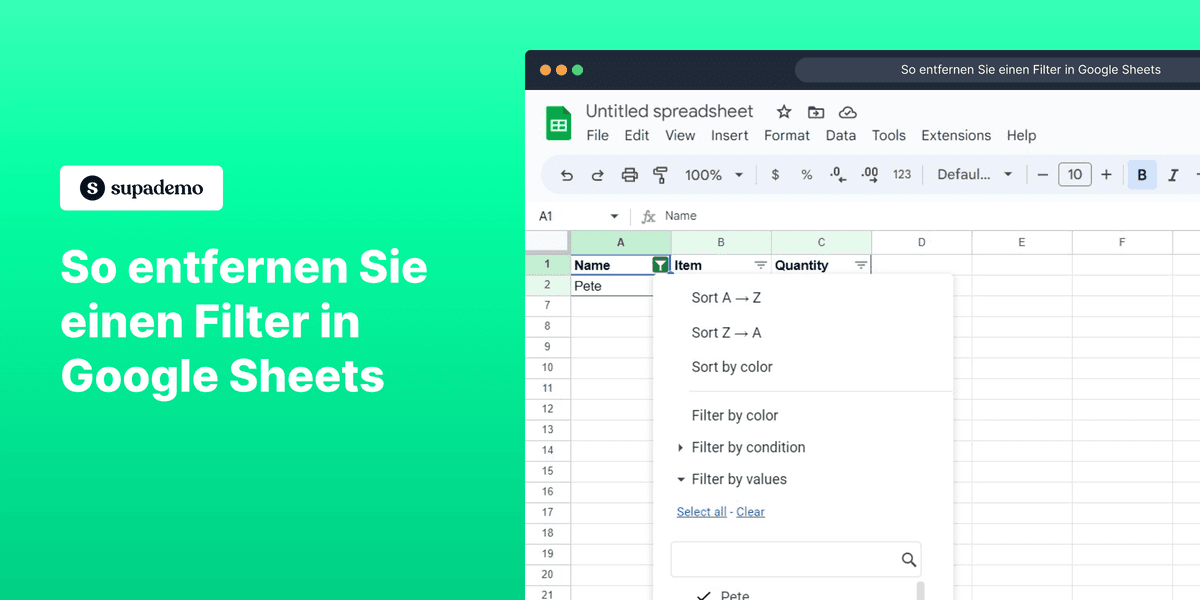Decrease decimal places icon
Image resolution: width=1200 pixels, height=600 pixels.
pos(837,174)
